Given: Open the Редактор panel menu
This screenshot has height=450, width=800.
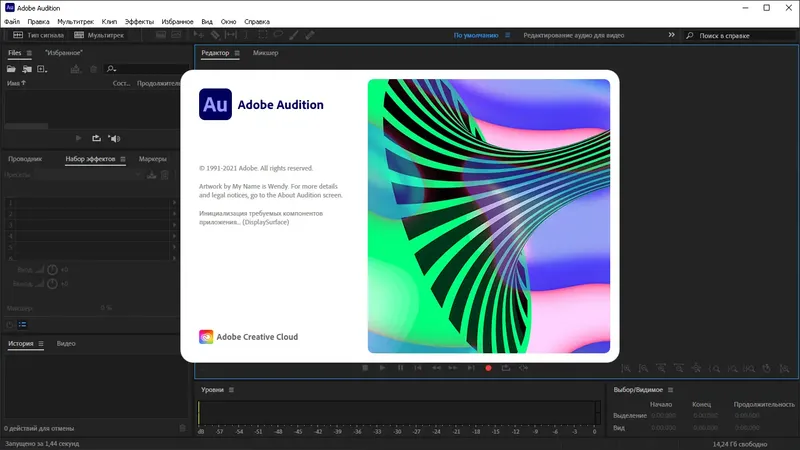Looking at the screenshot, I should (x=237, y=53).
